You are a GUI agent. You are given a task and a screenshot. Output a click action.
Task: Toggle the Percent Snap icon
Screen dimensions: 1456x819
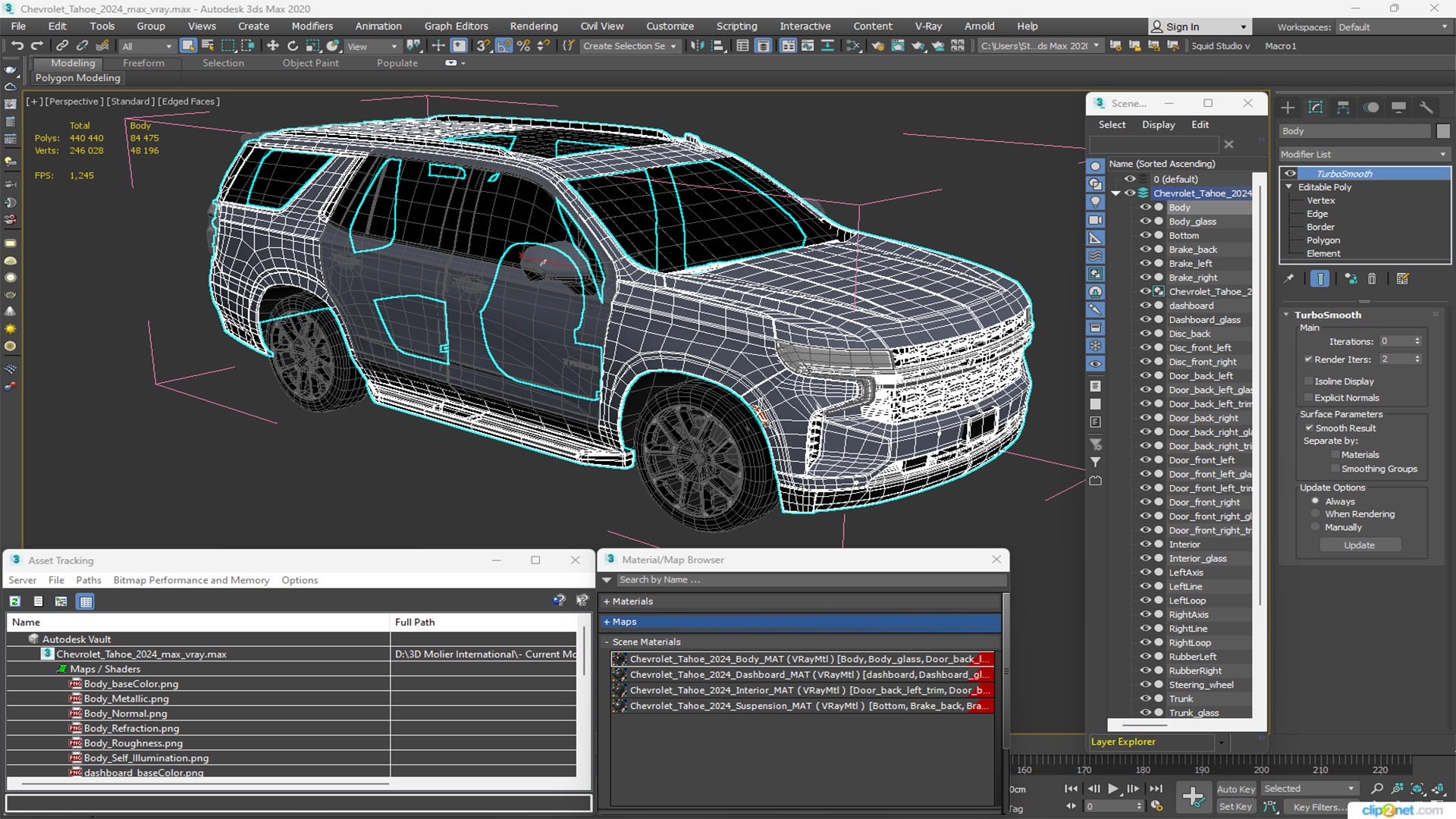(x=523, y=46)
